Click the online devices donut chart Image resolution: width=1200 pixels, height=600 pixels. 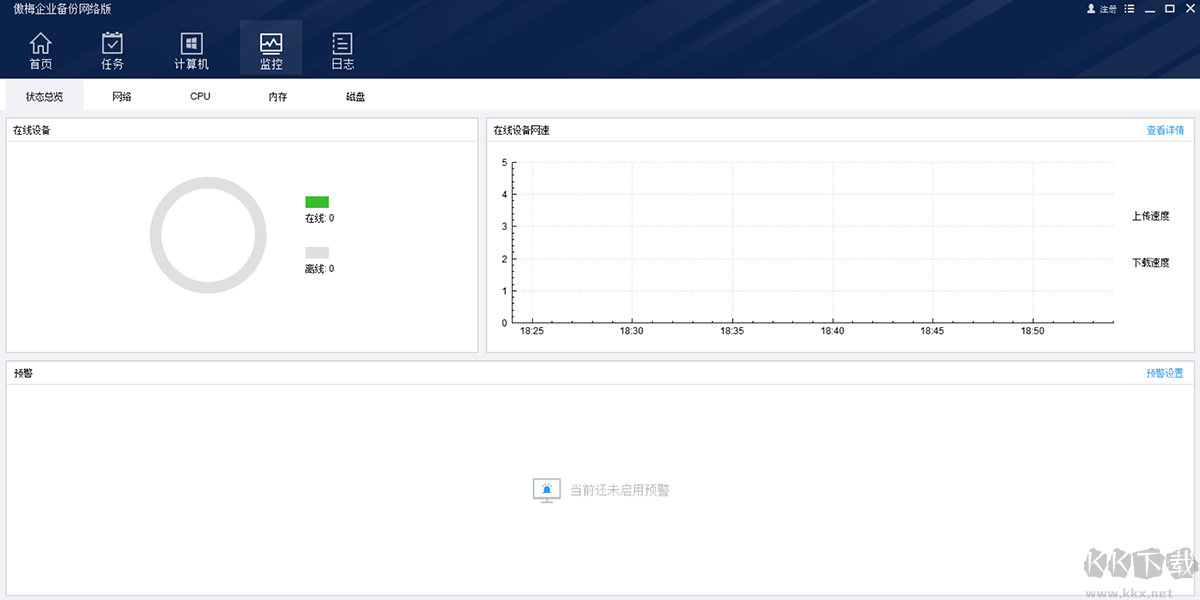tap(208, 235)
